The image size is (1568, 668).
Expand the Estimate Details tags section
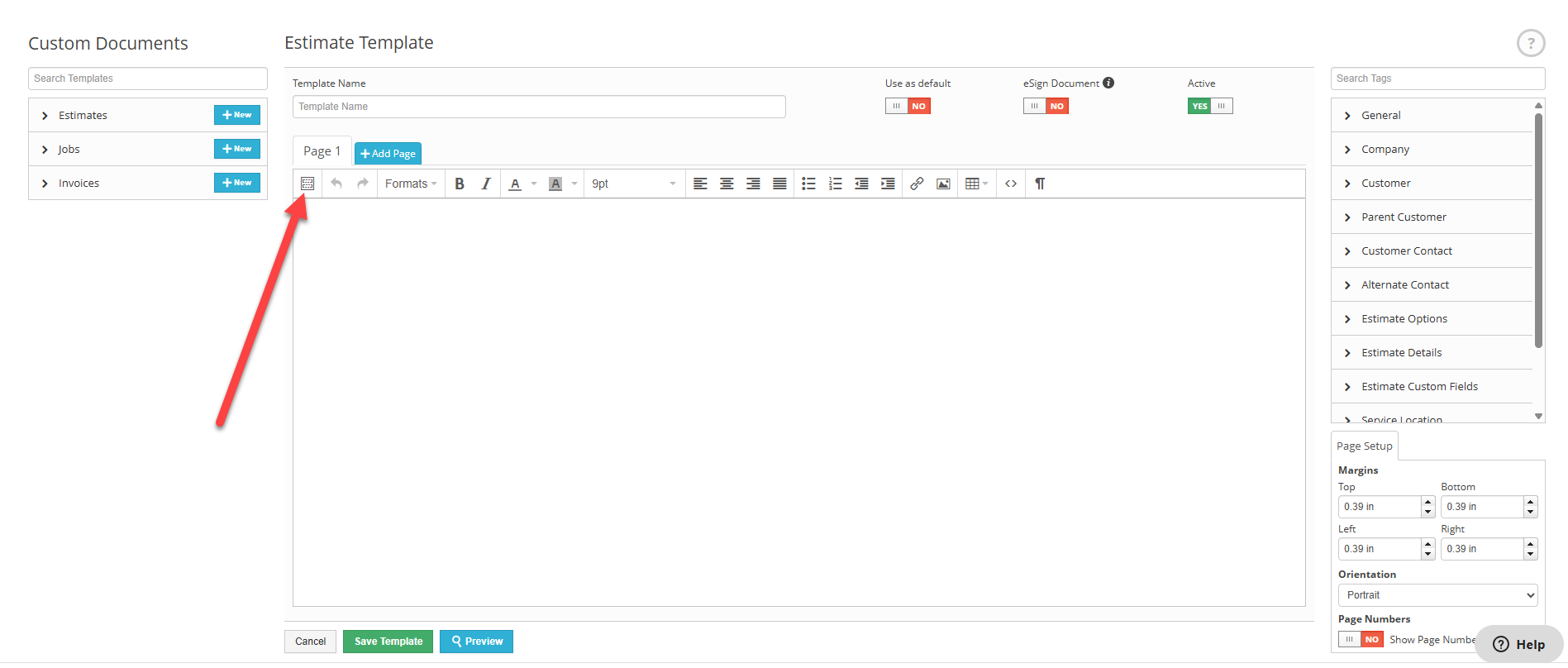coord(1432,352)
